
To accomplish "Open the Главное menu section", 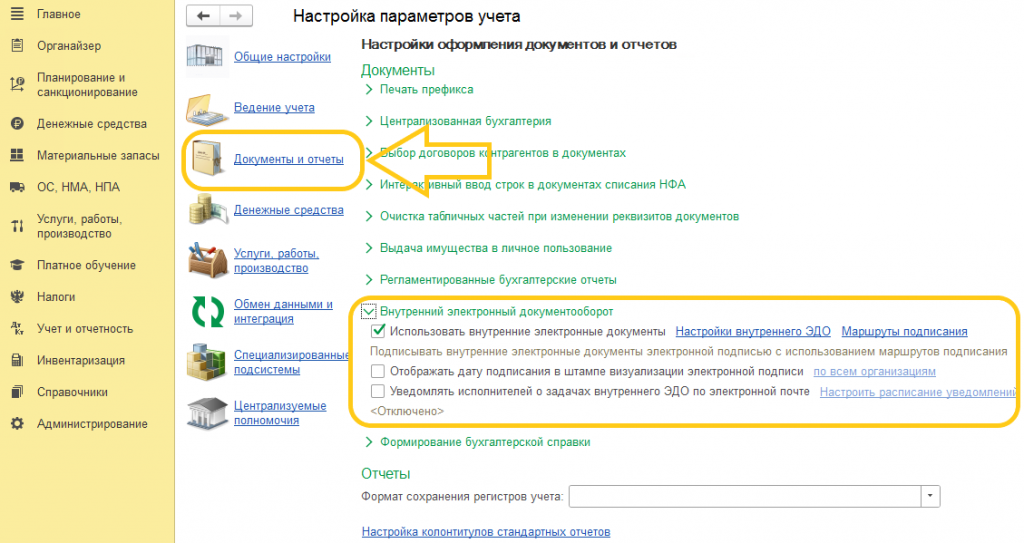I will point(59,14).
